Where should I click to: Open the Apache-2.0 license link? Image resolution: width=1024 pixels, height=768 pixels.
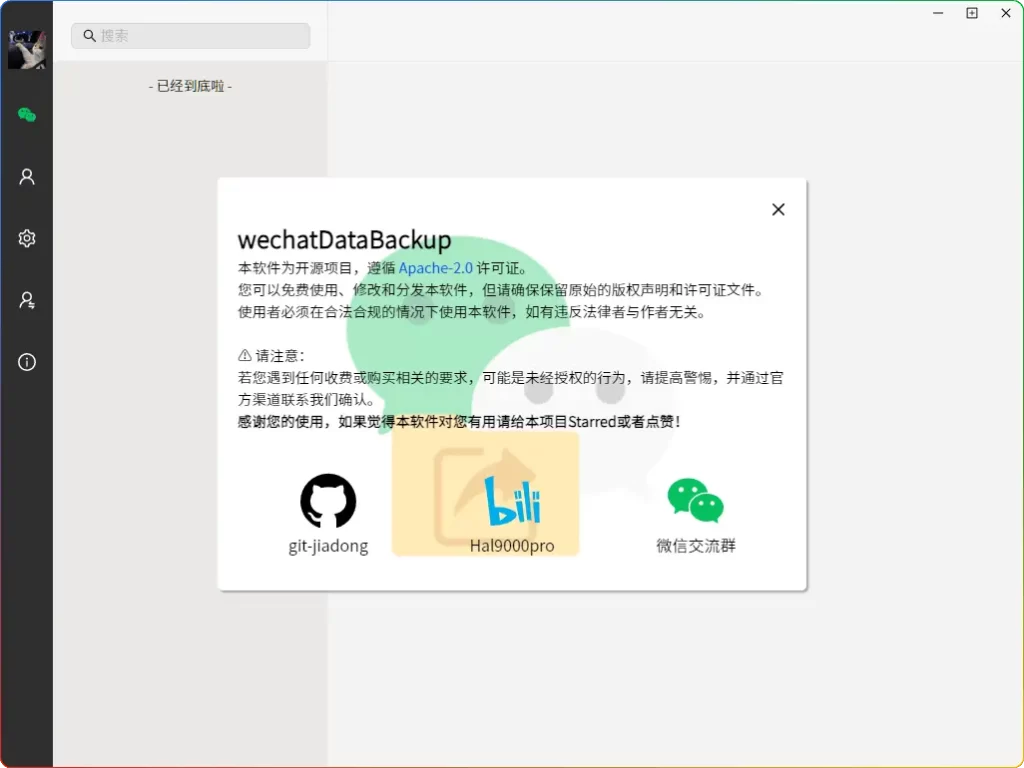436,268
